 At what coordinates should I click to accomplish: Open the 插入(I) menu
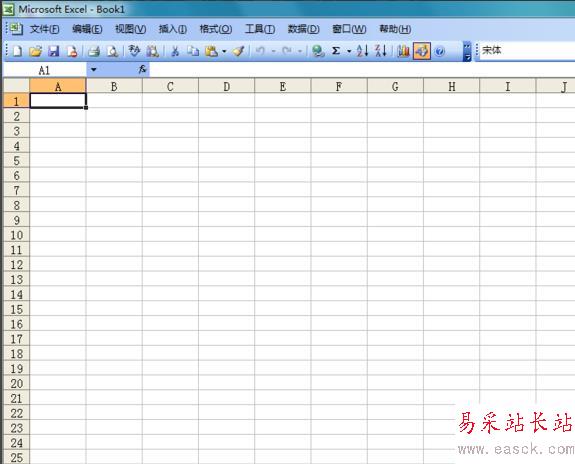point(172,29)
